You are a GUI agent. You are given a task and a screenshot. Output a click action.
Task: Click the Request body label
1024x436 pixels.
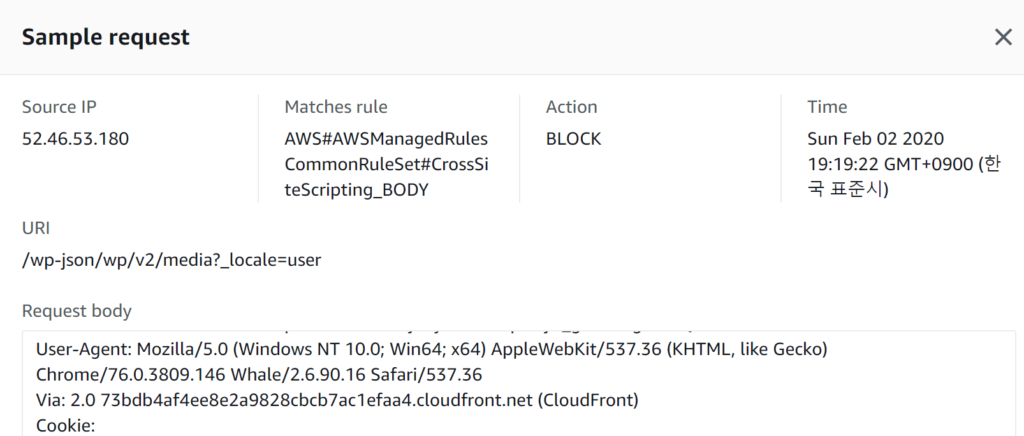77,311
